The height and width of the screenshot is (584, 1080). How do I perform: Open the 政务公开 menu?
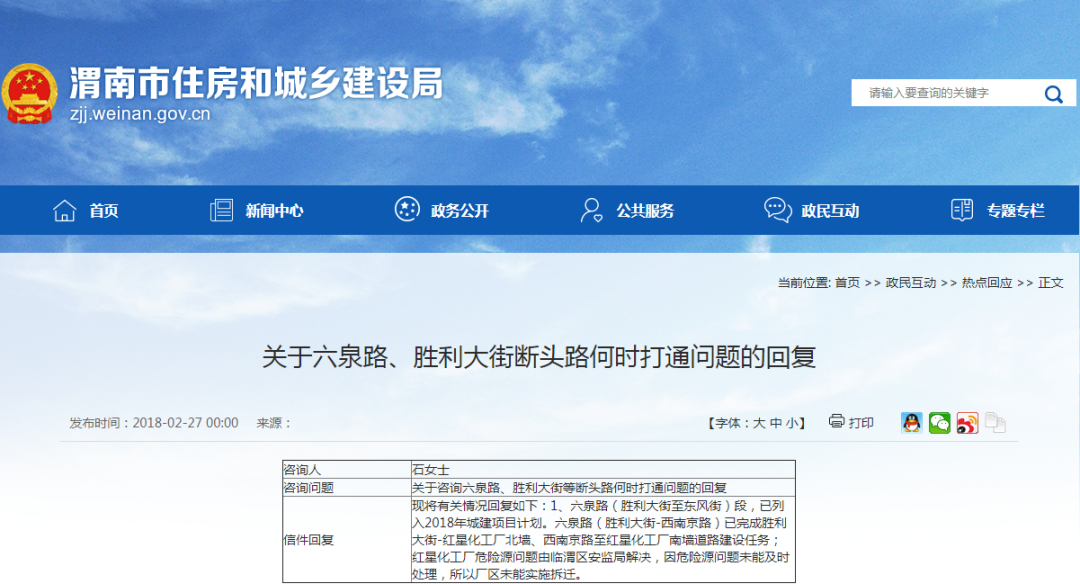point(459,211)
